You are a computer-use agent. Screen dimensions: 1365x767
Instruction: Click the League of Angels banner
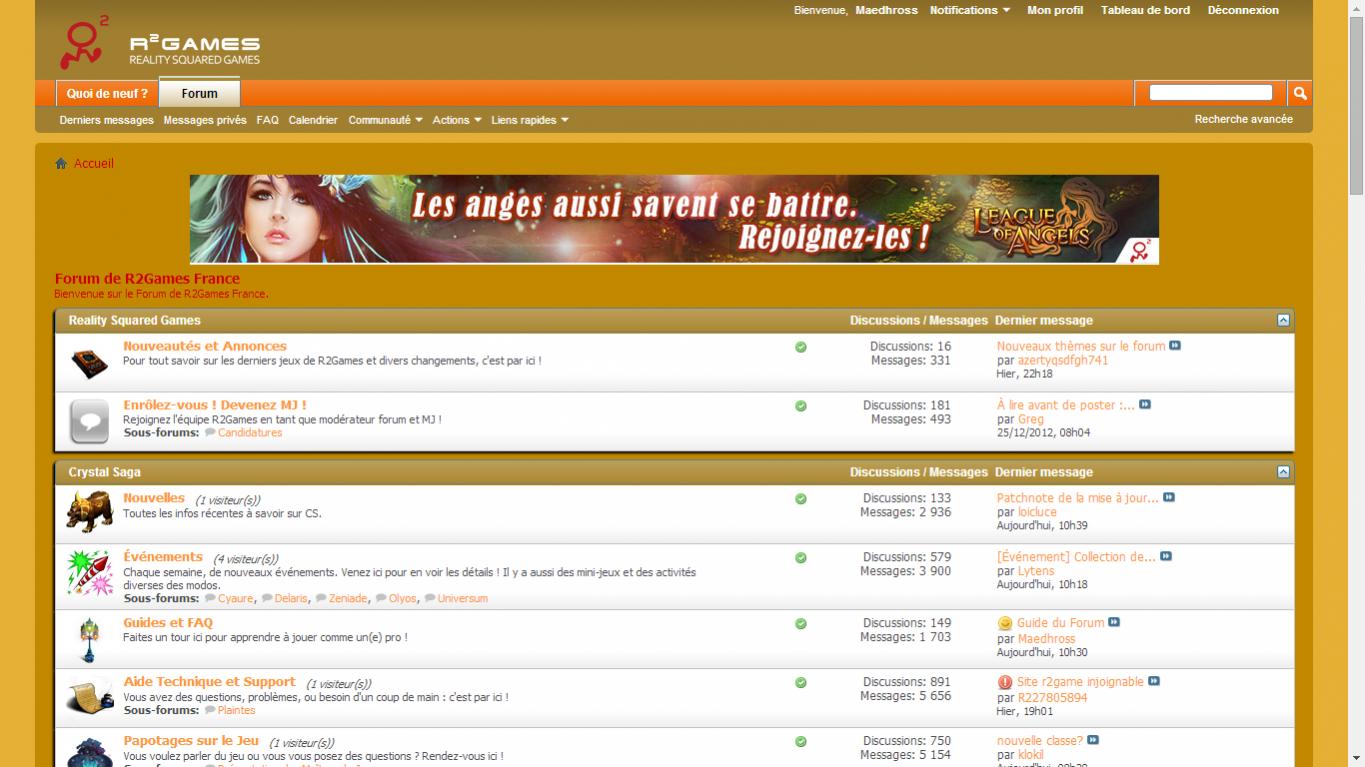674,219
